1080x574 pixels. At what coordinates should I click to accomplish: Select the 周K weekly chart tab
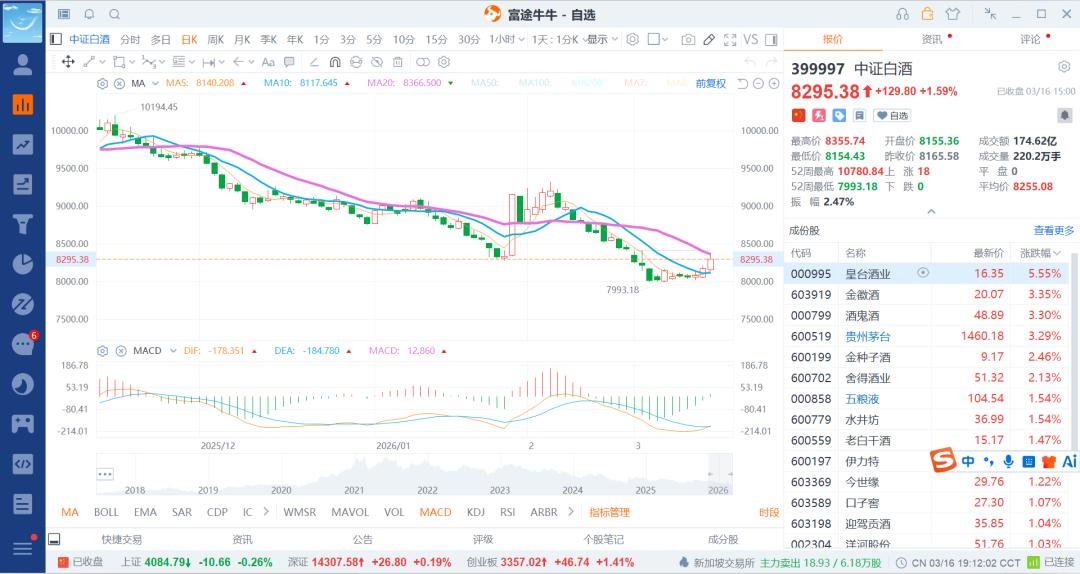tap(215, 39)
